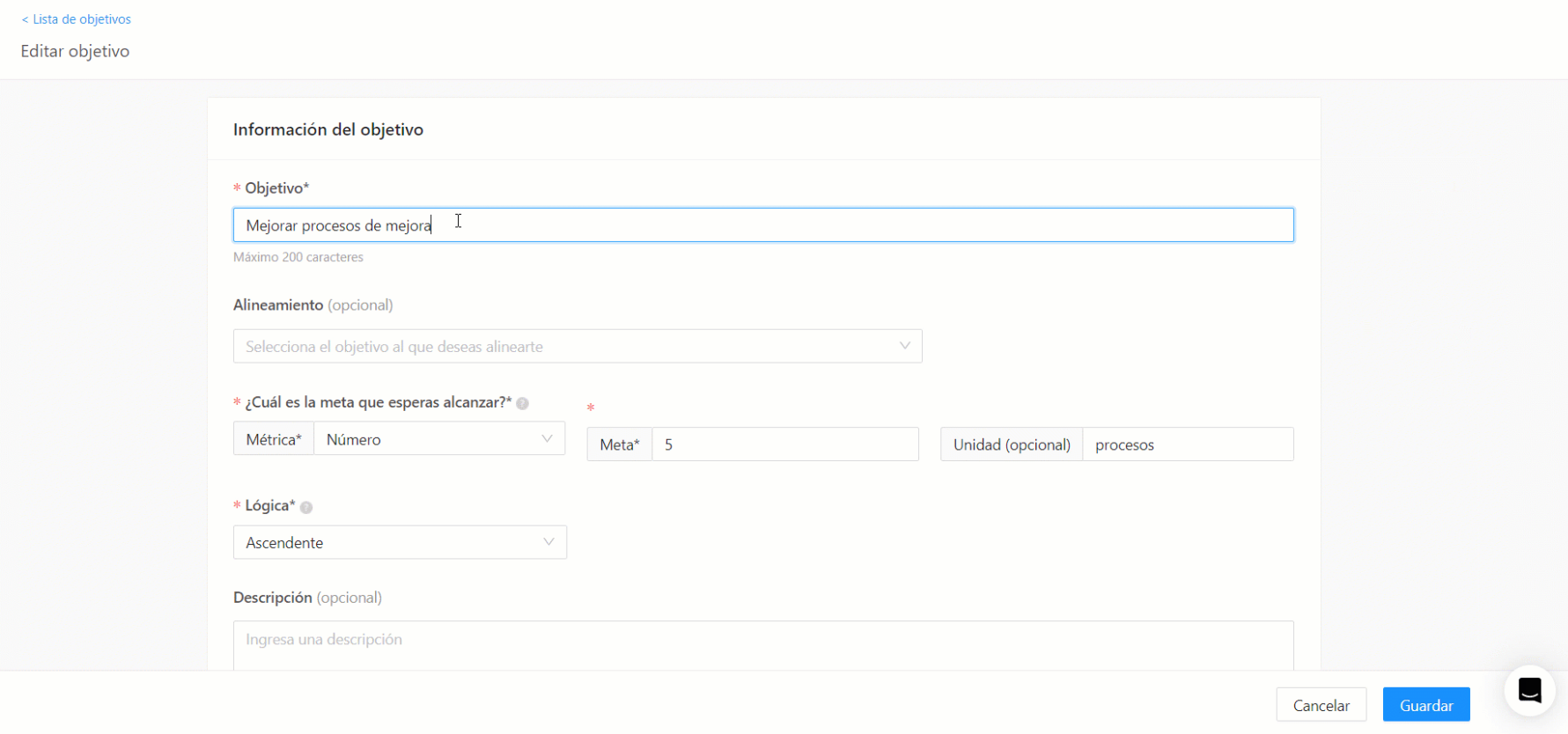This screenshot has width=1568, height=734.
Task: Click the 'Métrica*' addon label
Action: (274, 439)
